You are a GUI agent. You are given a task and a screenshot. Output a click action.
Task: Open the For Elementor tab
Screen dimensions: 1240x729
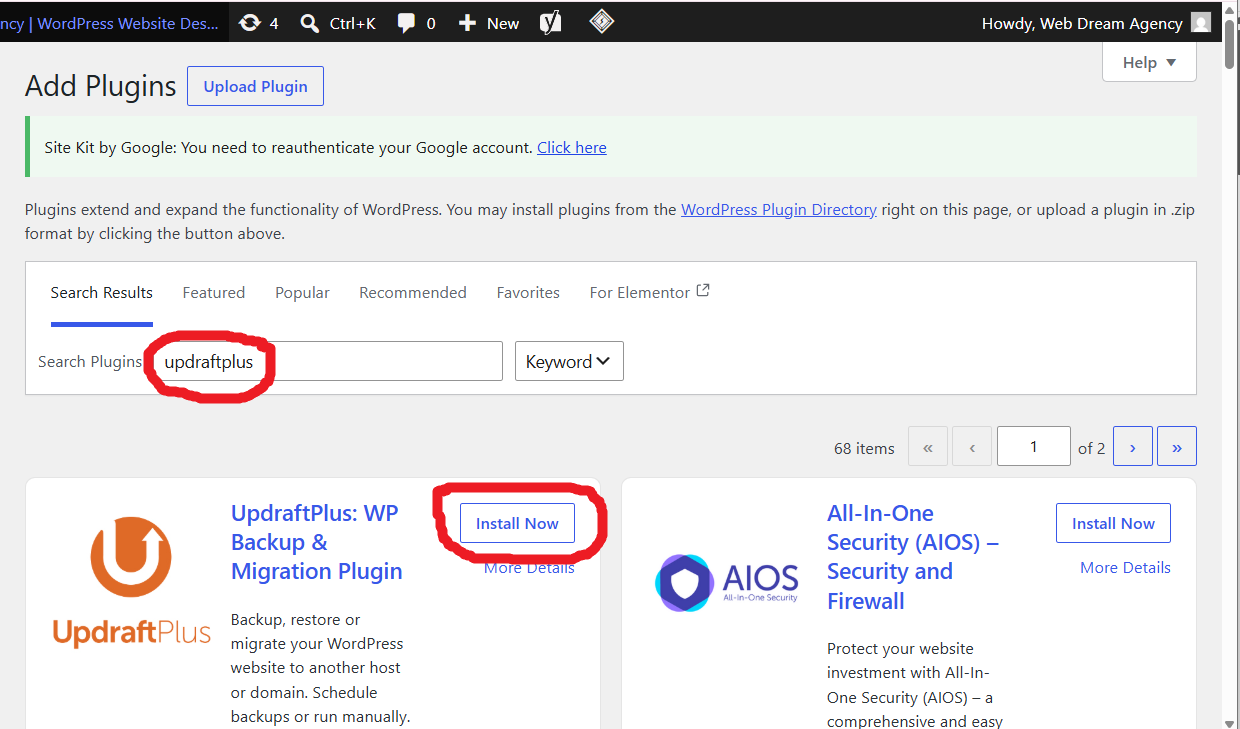point(649,292)
